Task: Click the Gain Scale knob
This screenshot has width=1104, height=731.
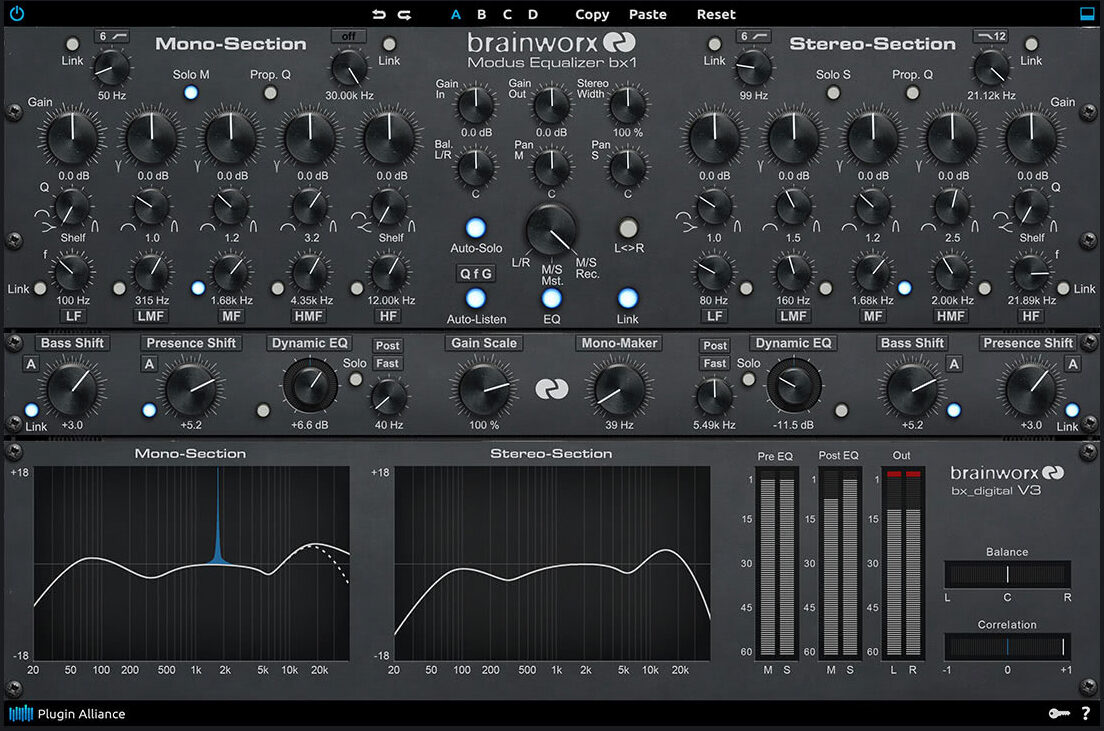Action: [484, 389]
